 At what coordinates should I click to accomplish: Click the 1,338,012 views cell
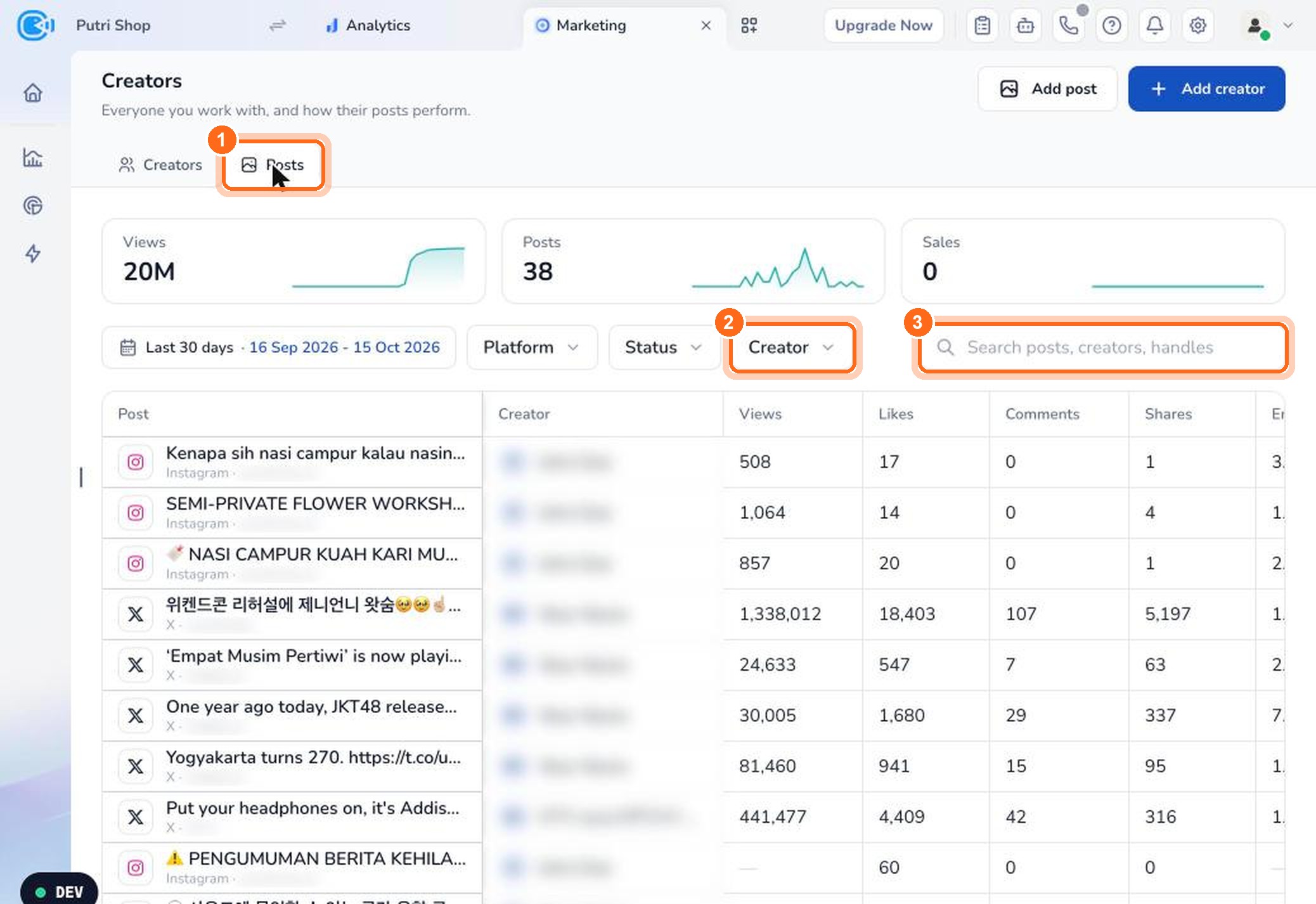(780, 614)
